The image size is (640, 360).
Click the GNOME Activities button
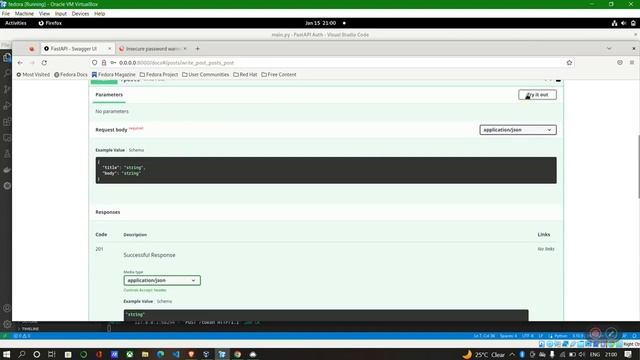16,23
